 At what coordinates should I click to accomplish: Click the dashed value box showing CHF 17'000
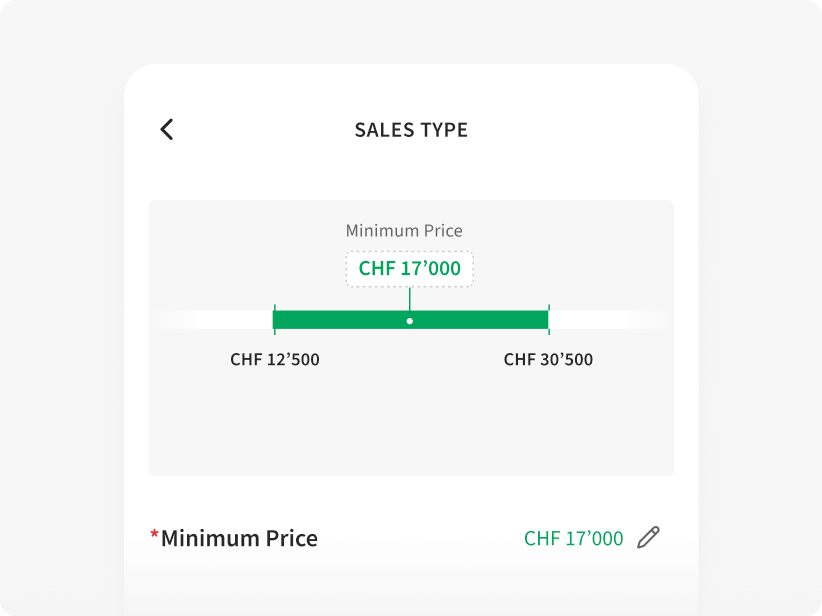(410, 268)
